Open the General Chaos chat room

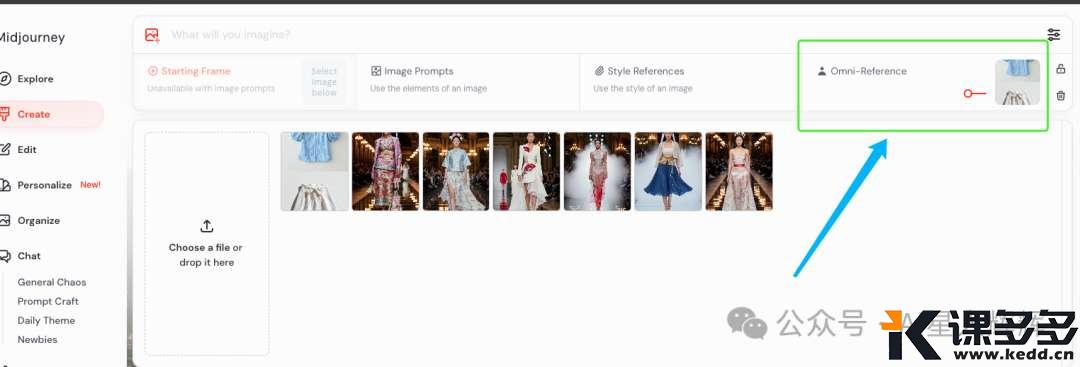coord(52,282)
